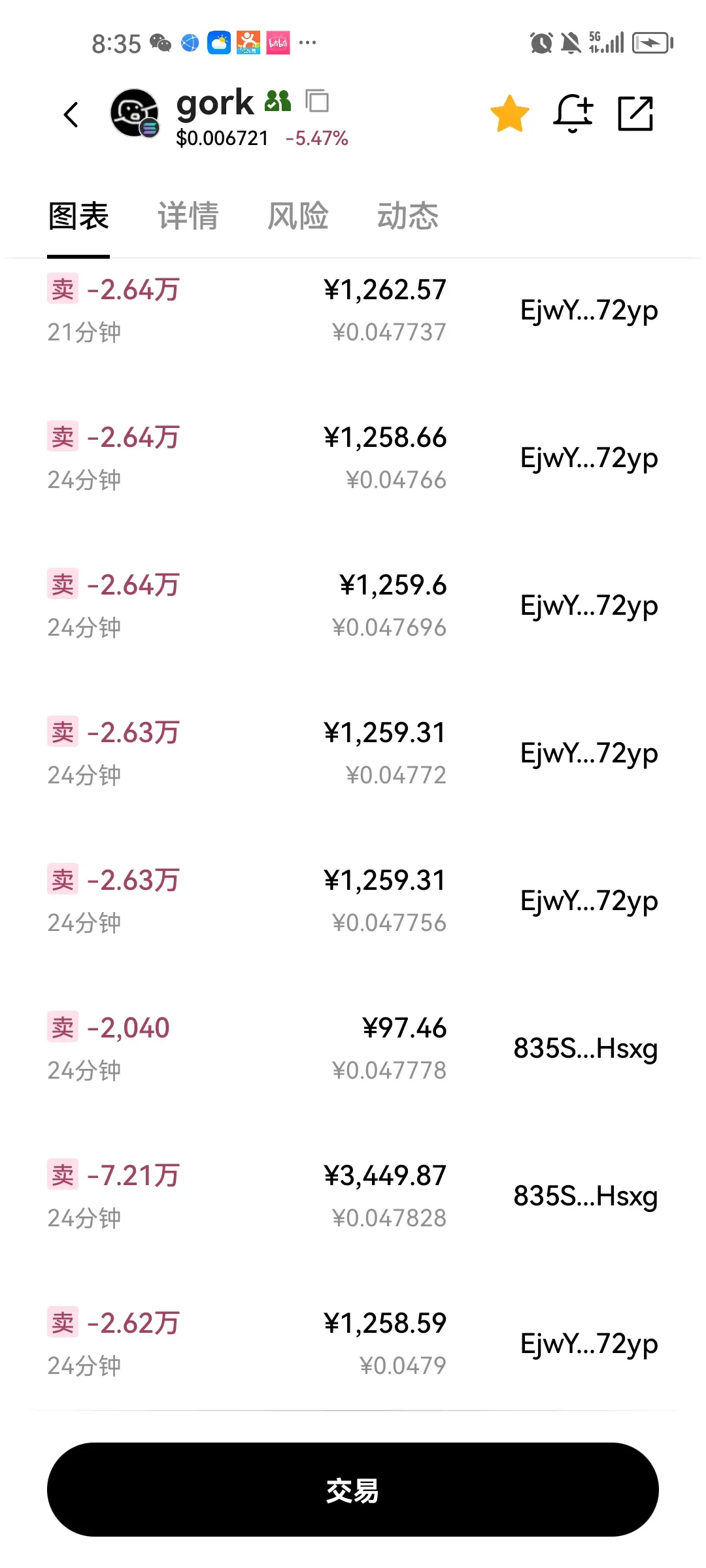Switch to the 详情 tab
The image size is (706, 1568).
[x=188, y=216]
